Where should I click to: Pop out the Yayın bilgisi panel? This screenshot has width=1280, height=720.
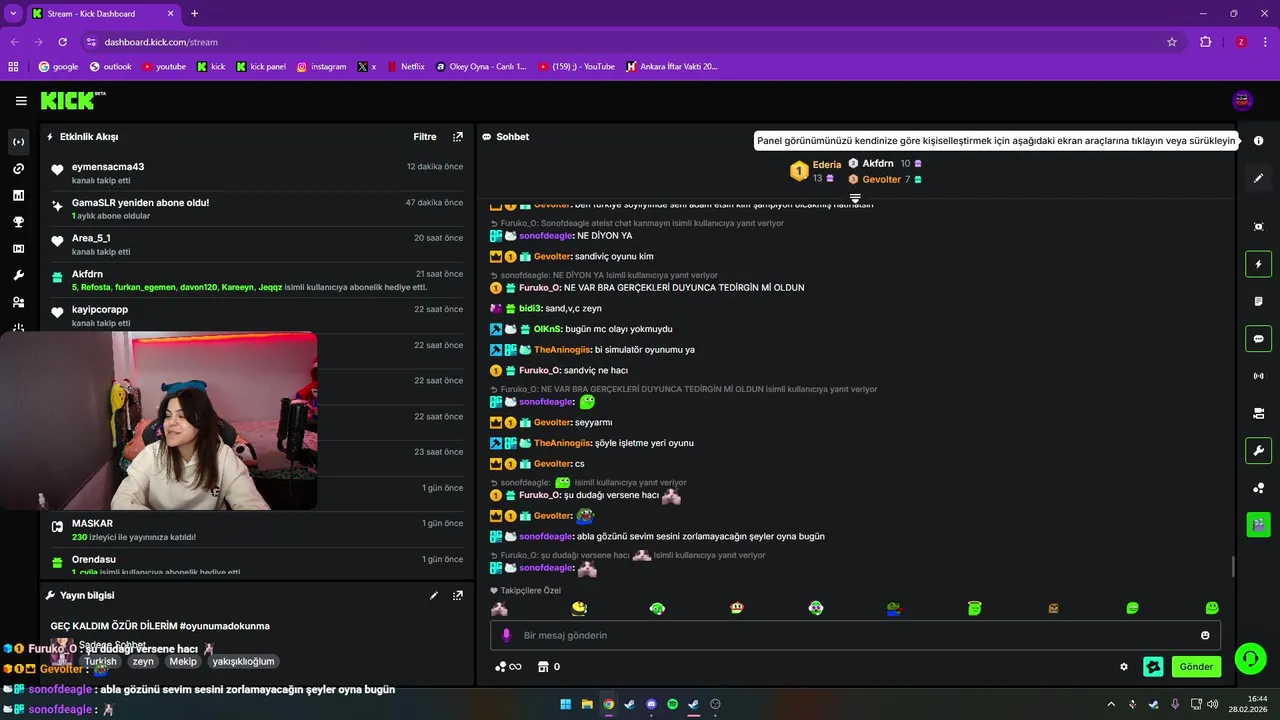pos(458,595)
